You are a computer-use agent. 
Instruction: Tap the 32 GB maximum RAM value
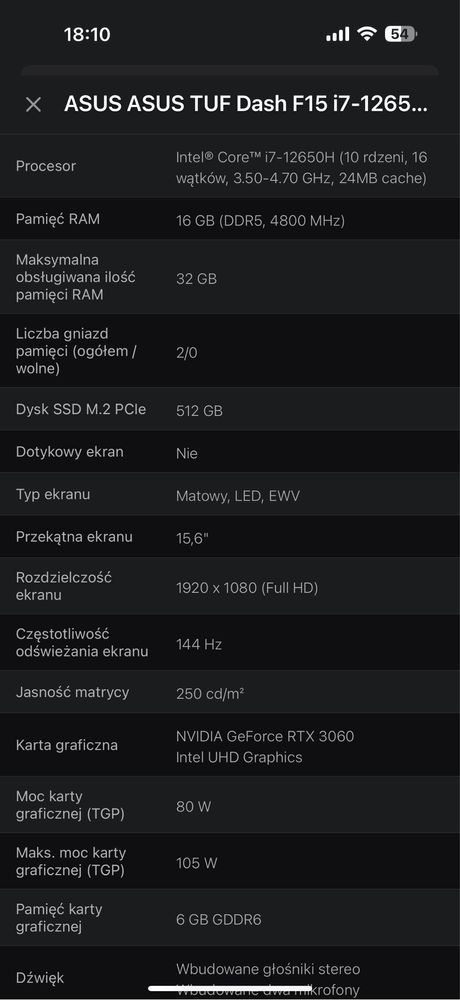[196, 279]
